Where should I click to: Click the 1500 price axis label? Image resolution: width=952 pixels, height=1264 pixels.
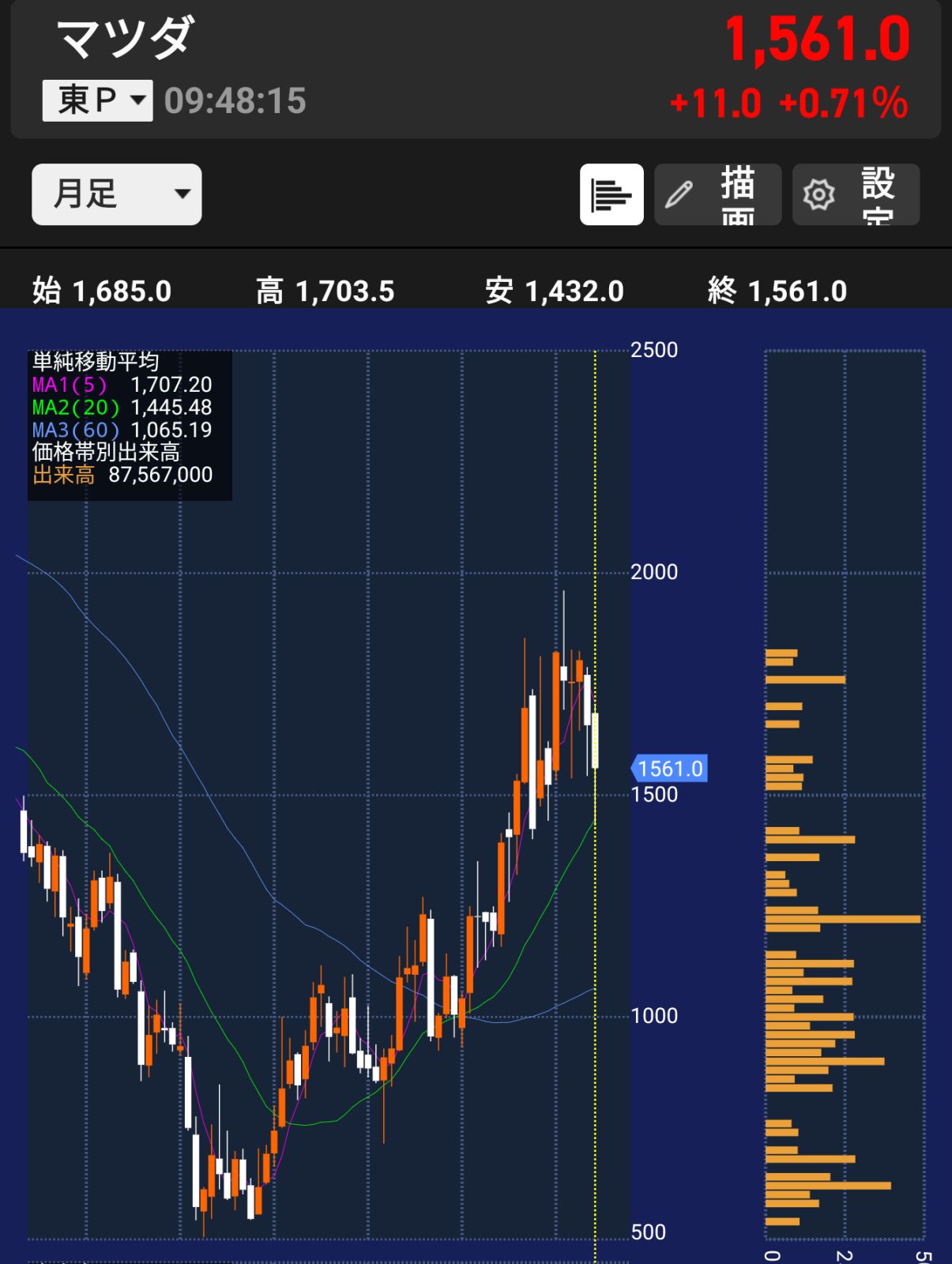click(x=654, y=795)
